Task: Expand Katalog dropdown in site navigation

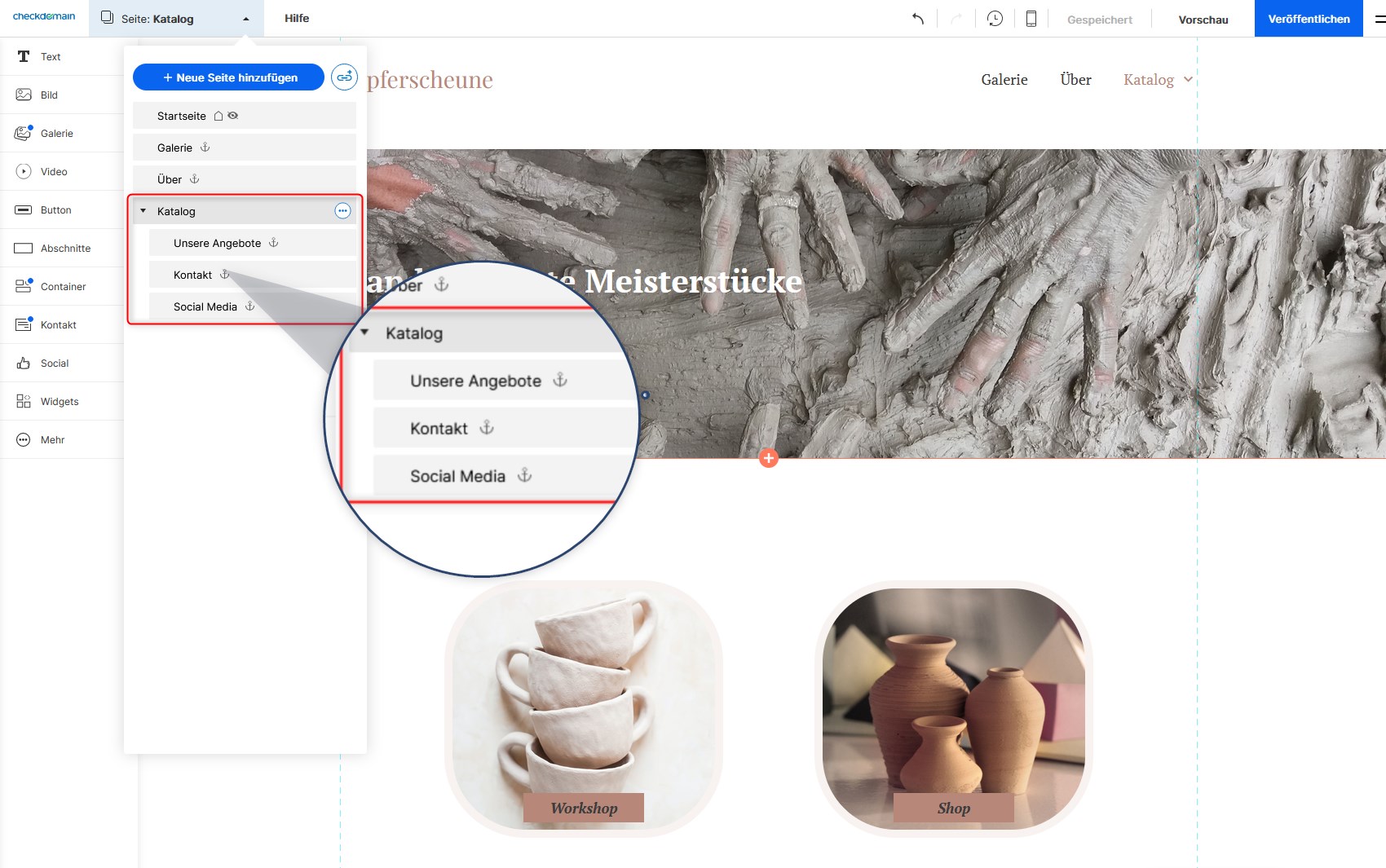Action: tap(1188, 80)
